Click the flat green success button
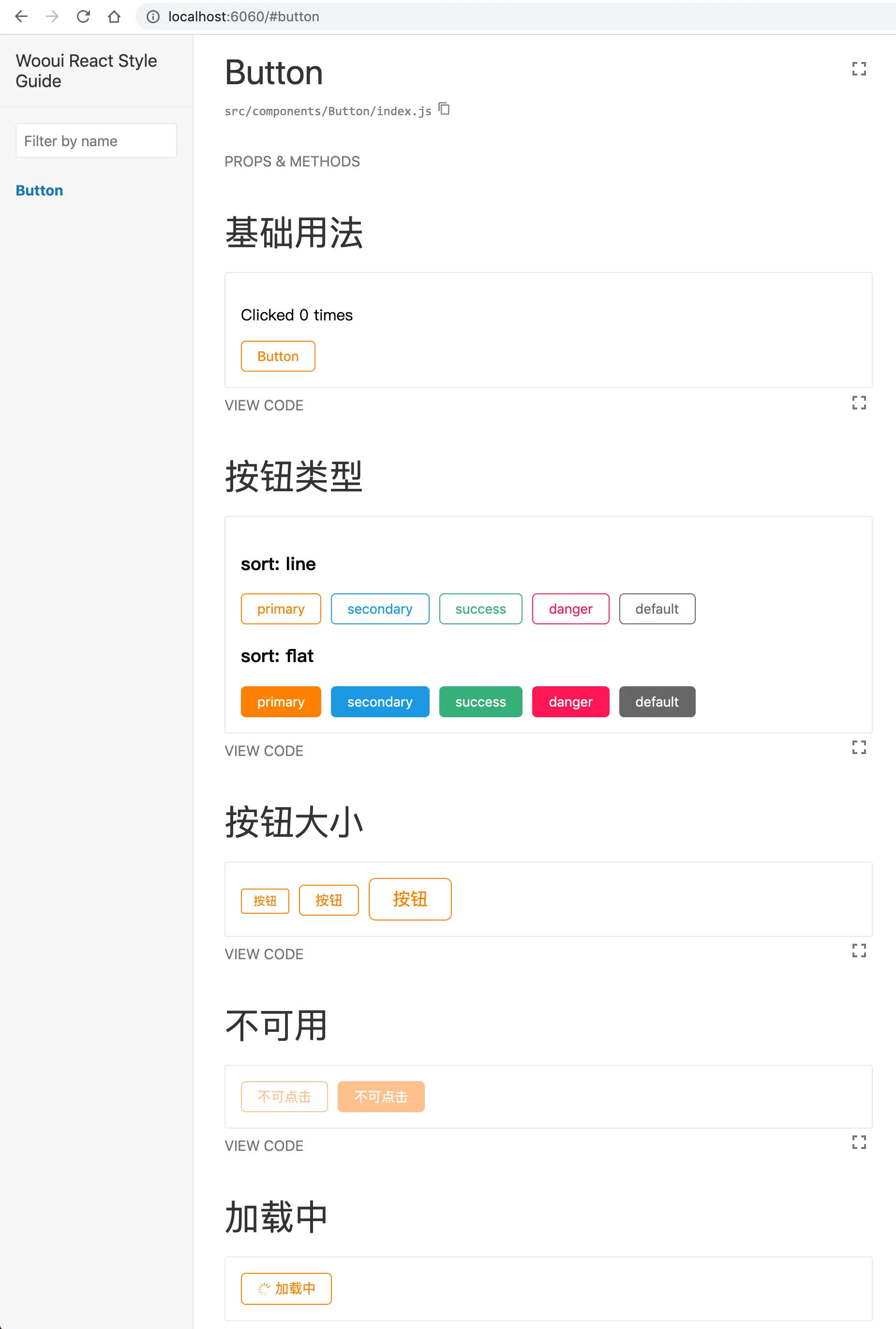Viewport: 896px width, 1329px height. point(480,701)
